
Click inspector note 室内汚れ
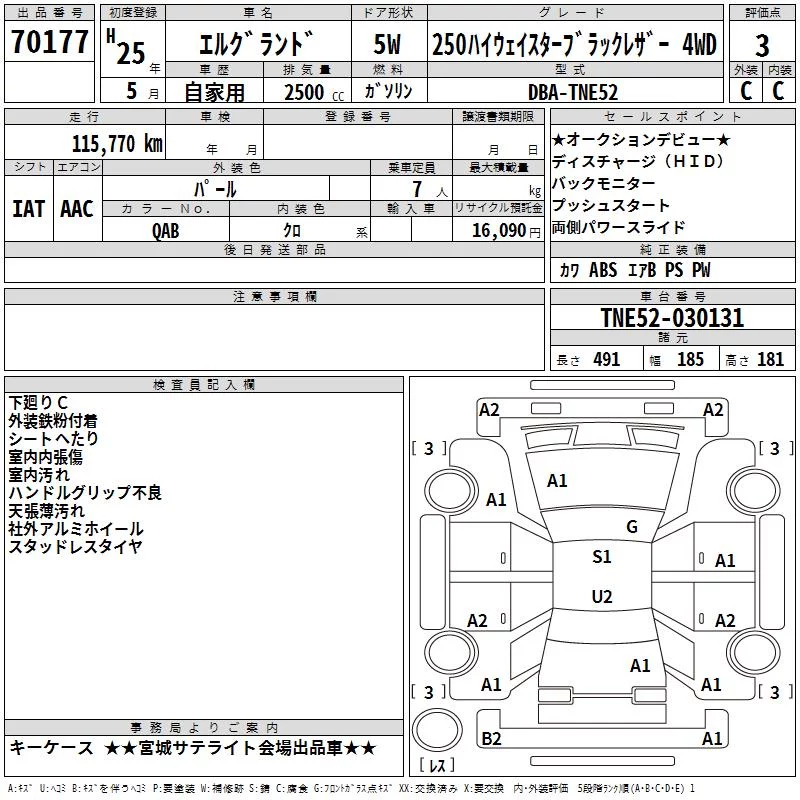point(39,474)
